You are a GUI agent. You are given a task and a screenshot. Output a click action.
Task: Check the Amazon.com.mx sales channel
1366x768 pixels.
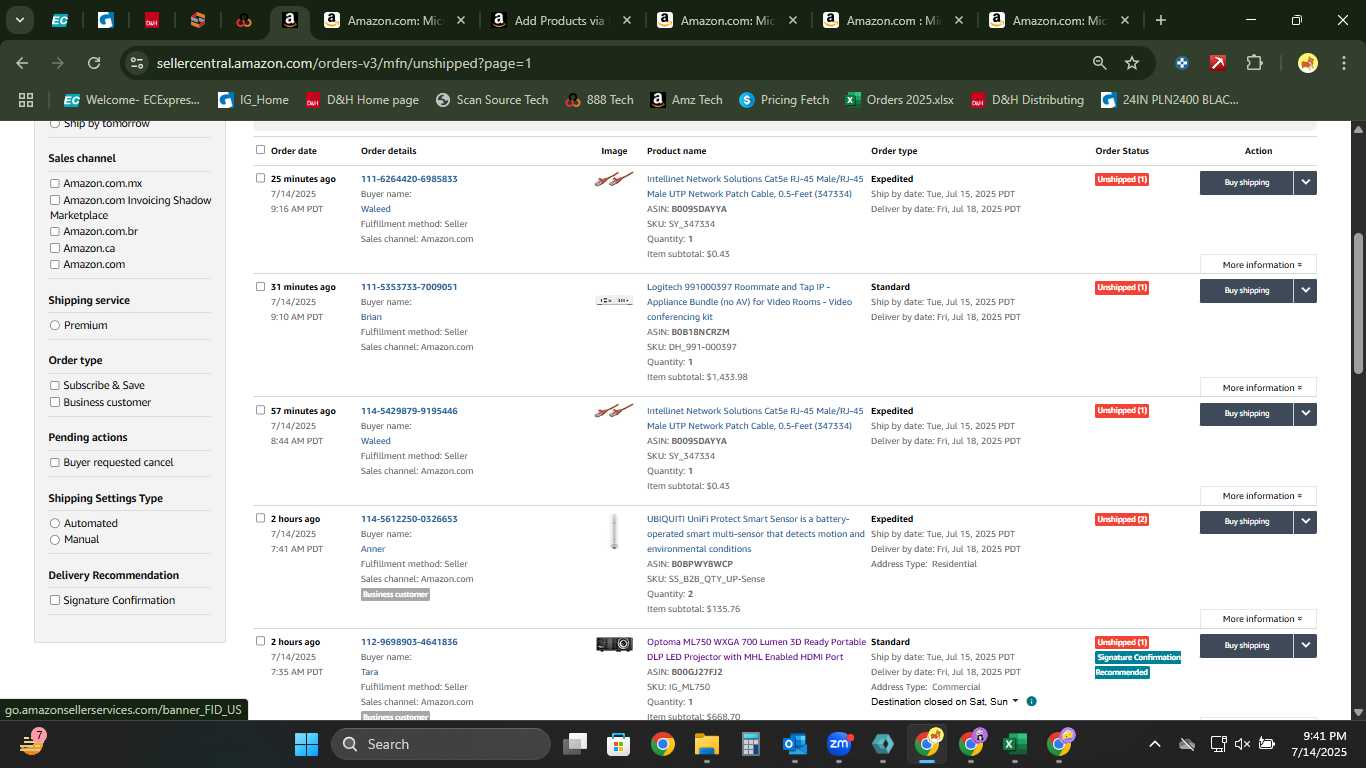55,184
